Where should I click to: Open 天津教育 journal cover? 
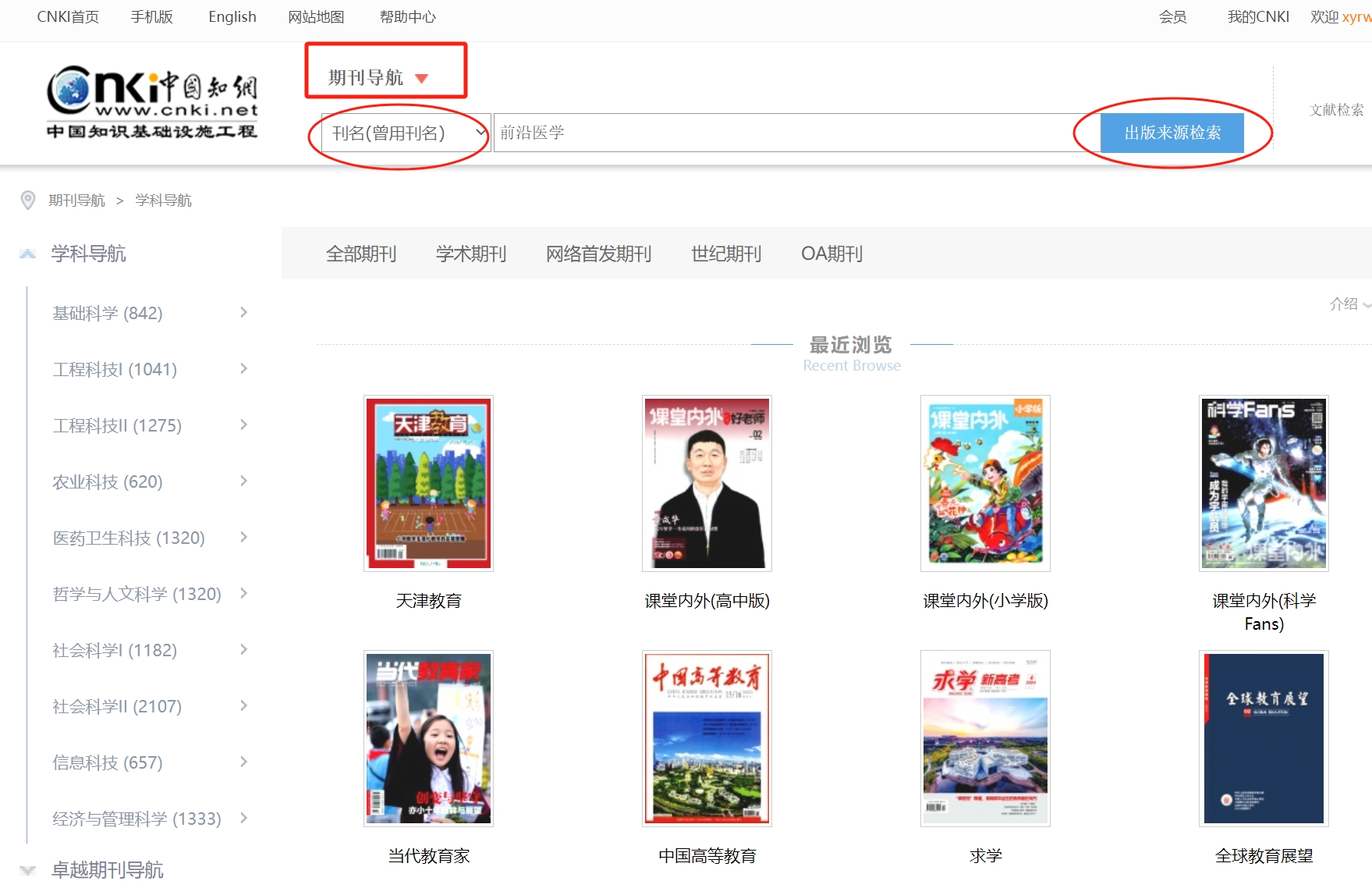pyautogui.click(x=428, y=483)
